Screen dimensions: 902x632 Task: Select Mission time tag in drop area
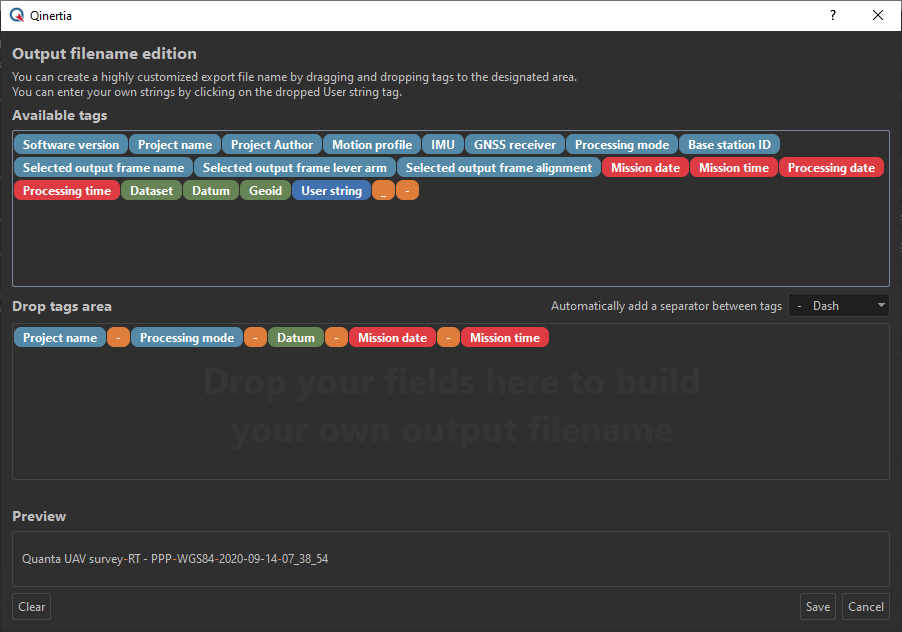click(x=505, y=338)
